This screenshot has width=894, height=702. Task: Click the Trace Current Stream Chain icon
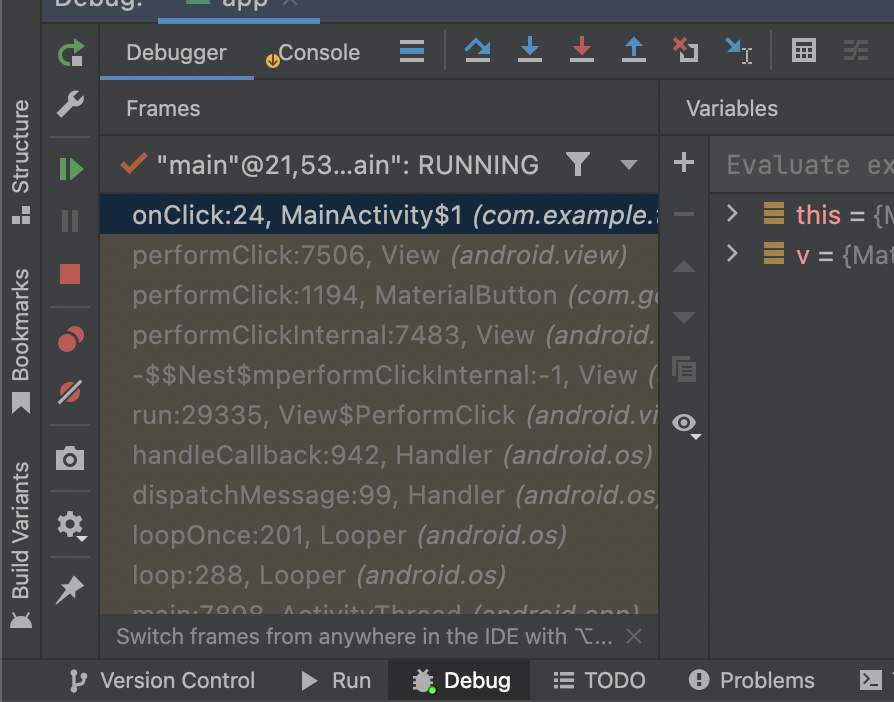(x=856, y=50)
